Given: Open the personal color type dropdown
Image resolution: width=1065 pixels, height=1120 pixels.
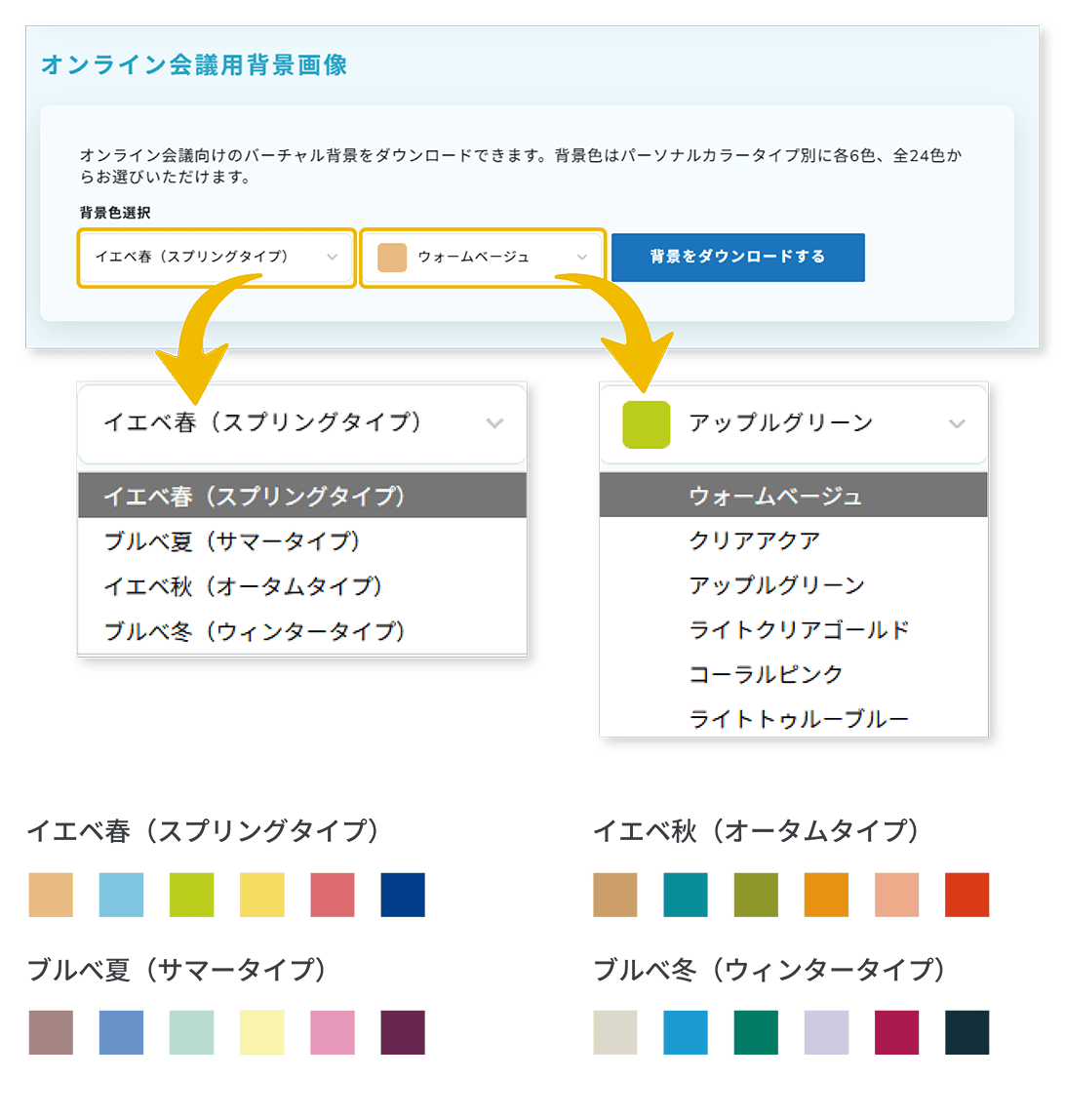Looking at the screenshot, I should click(x=215, y=258).
